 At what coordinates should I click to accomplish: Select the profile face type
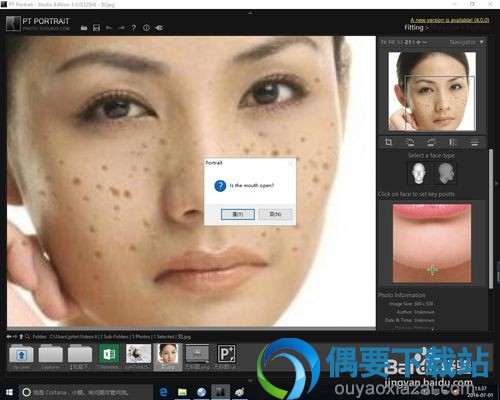point(446,173)
